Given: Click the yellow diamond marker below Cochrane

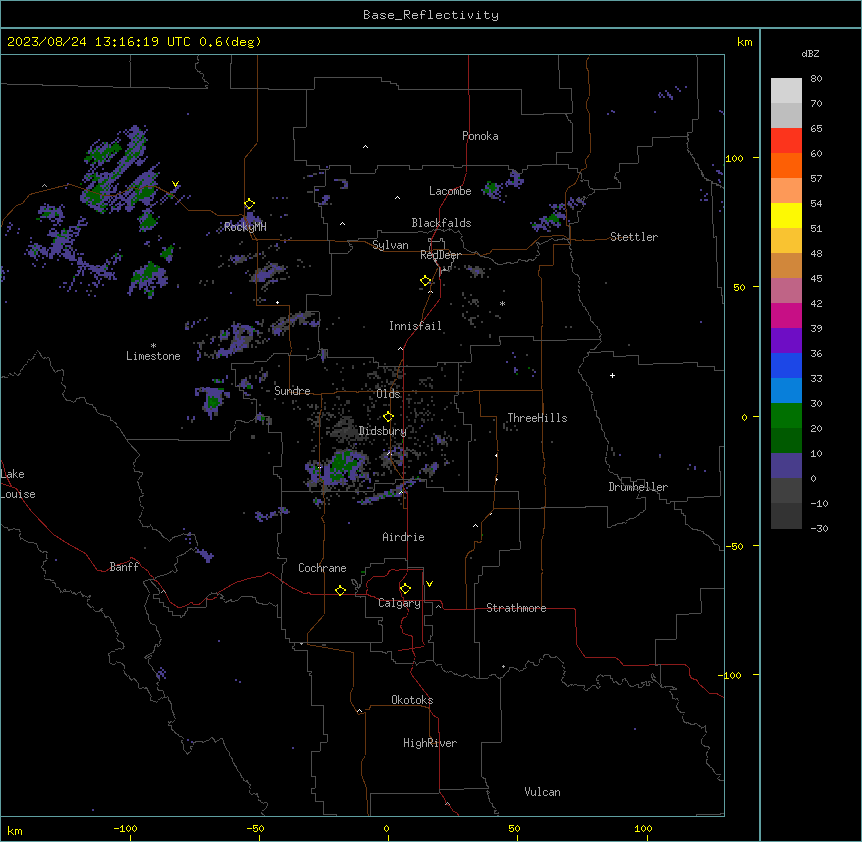Looking at the screenshot, I should (340, 590).
